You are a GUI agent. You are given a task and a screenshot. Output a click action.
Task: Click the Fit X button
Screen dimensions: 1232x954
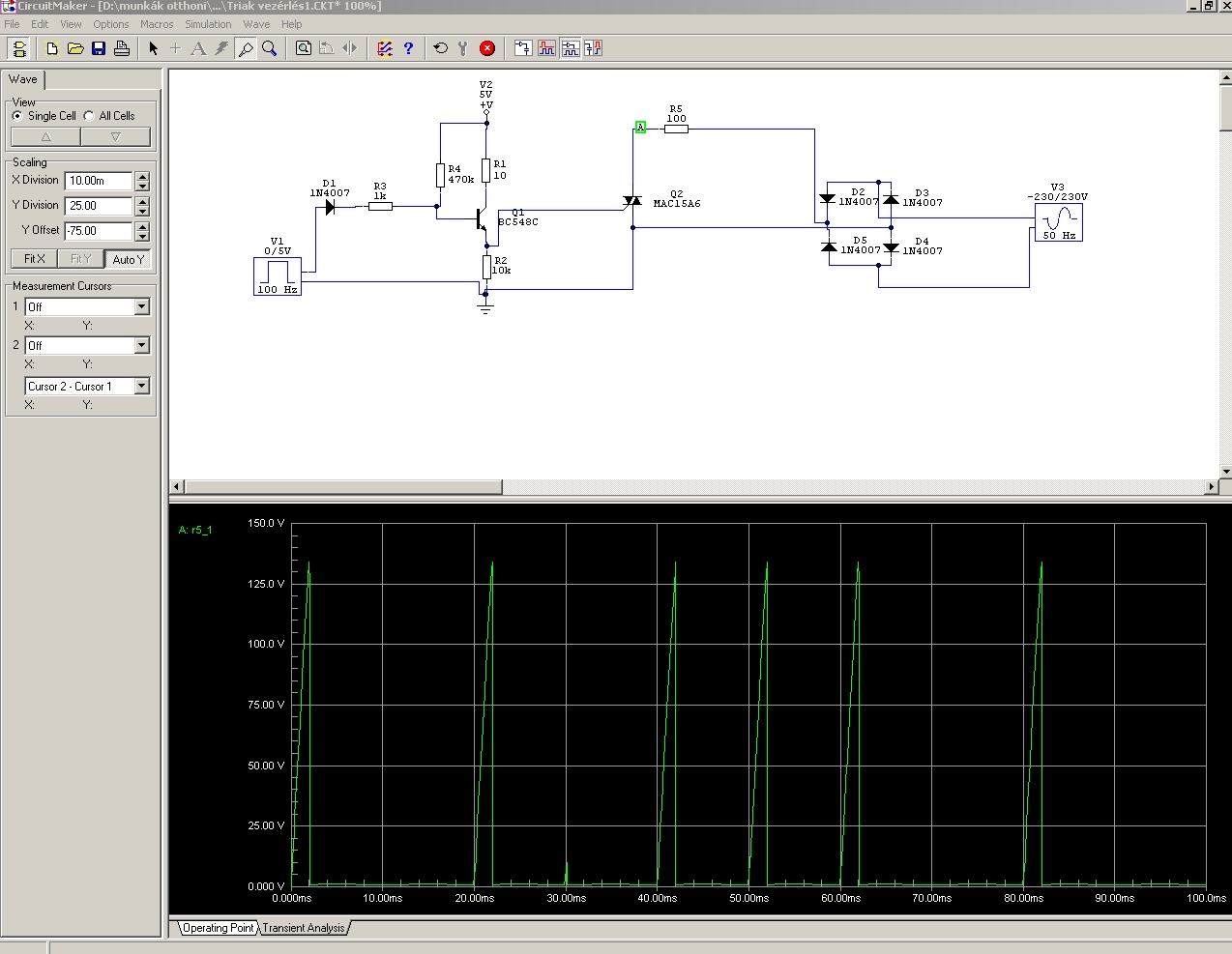pos(35,259)
